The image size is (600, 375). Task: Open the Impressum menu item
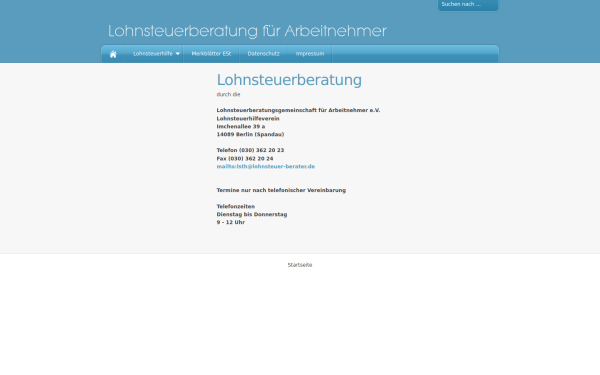click(310, 54)
